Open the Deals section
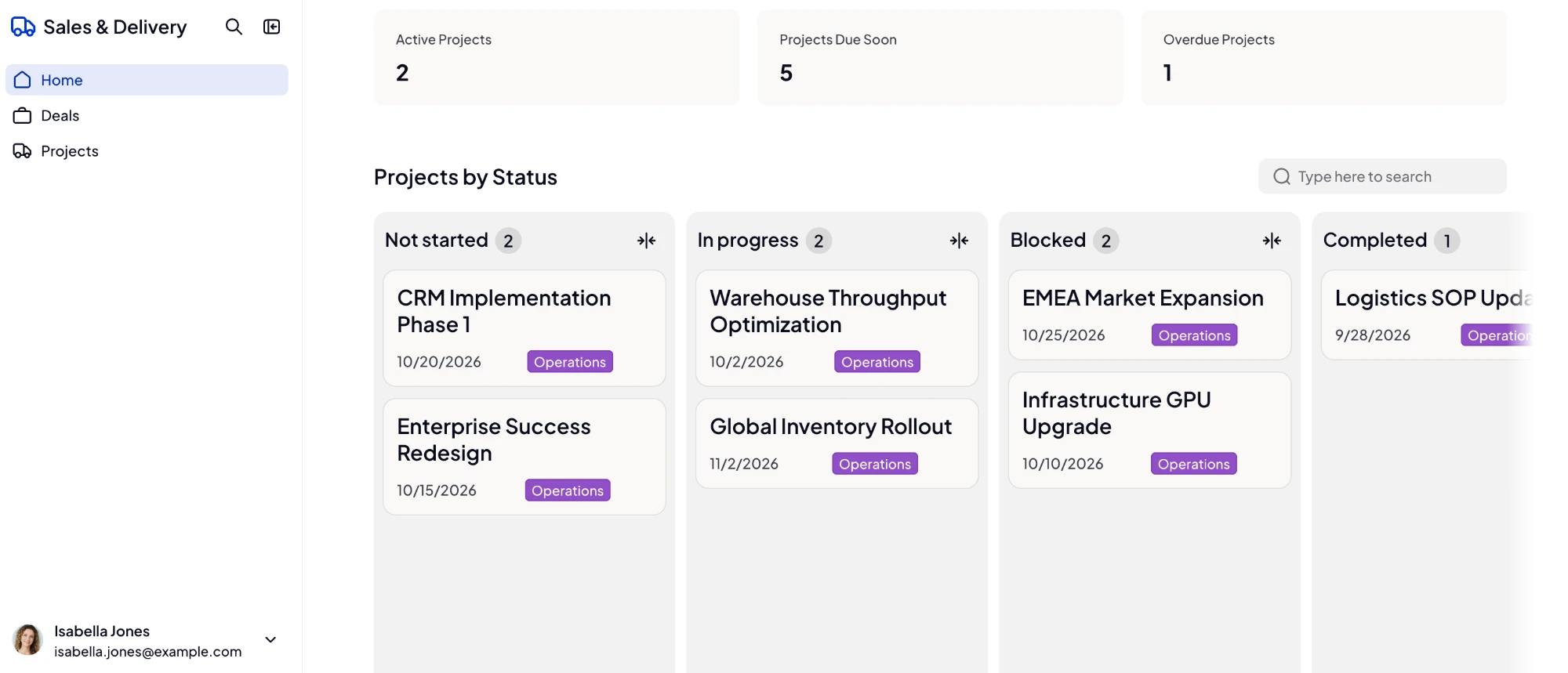Image resolution: width=1568 pixels, height=673 pixels. point(147,116)
